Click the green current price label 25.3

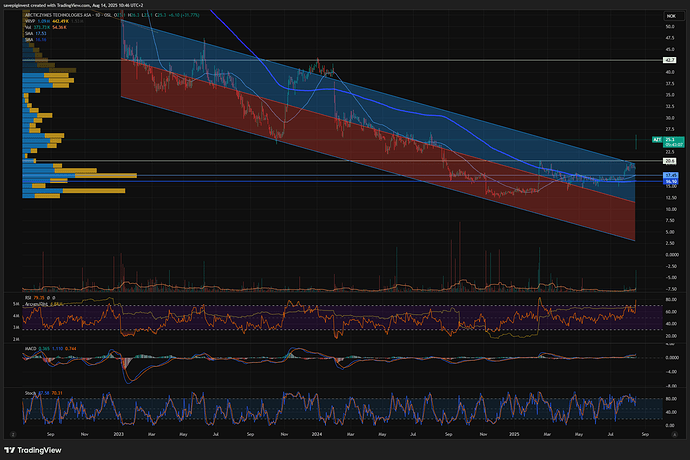click(x=669, y=140)
